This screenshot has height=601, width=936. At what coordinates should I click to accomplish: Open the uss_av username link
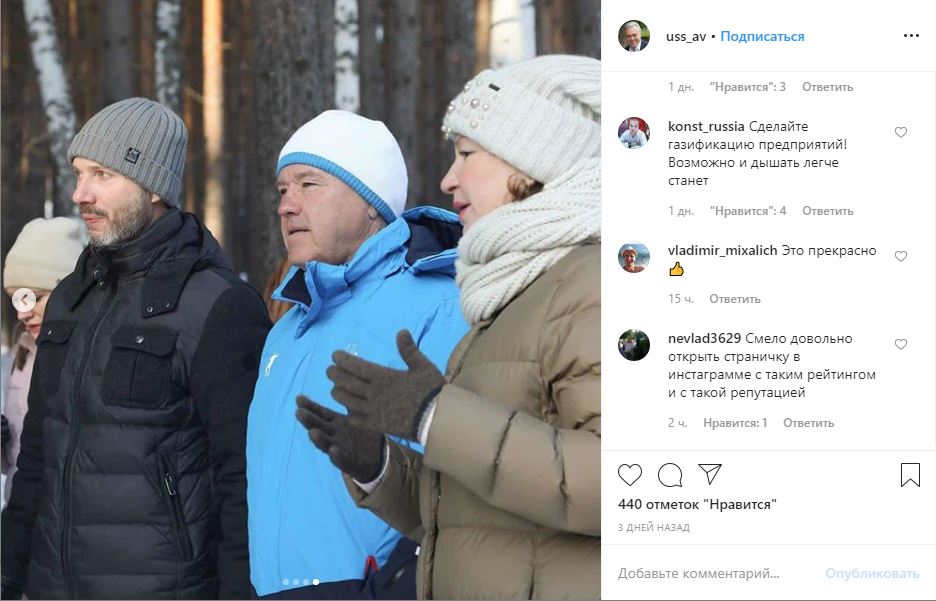[686, 36]
